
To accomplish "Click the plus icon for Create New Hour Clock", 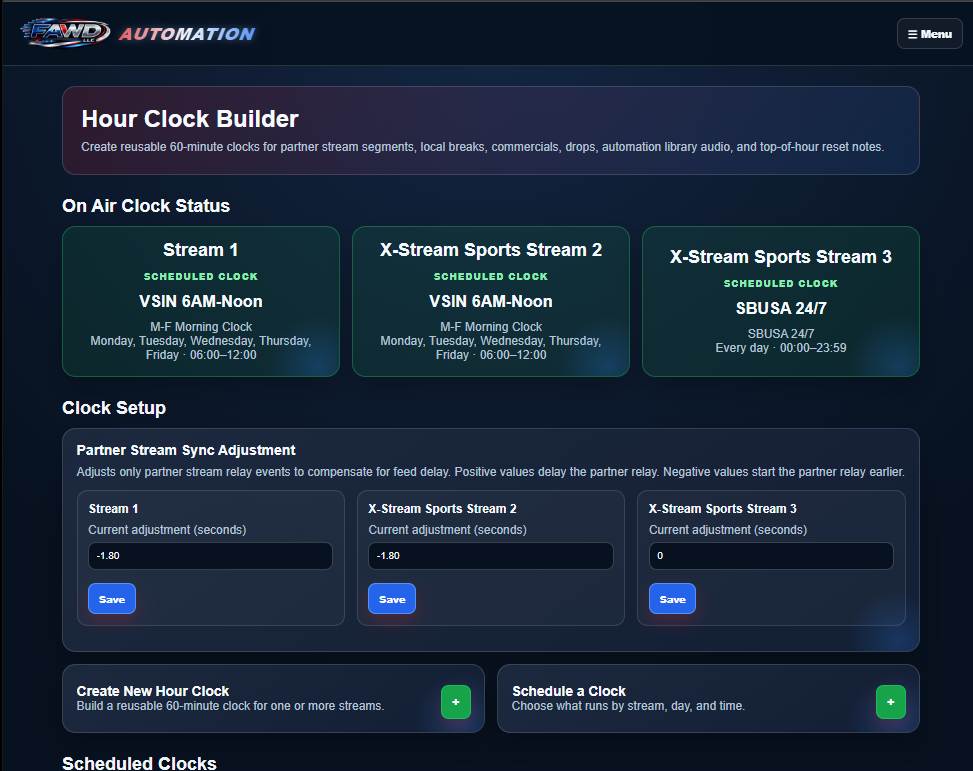I will click(x=455, y=702).
